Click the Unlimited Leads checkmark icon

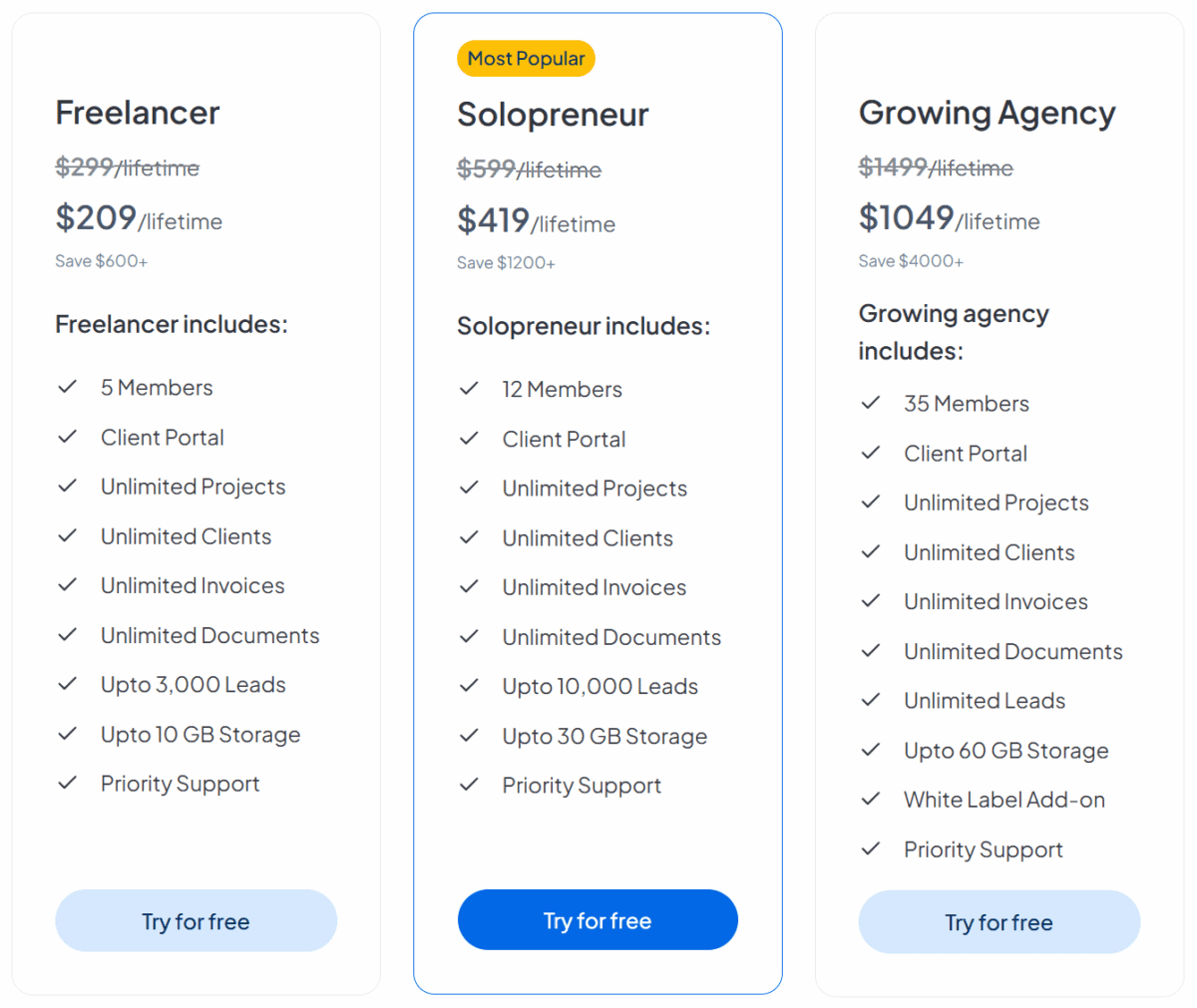coord(871,700)
